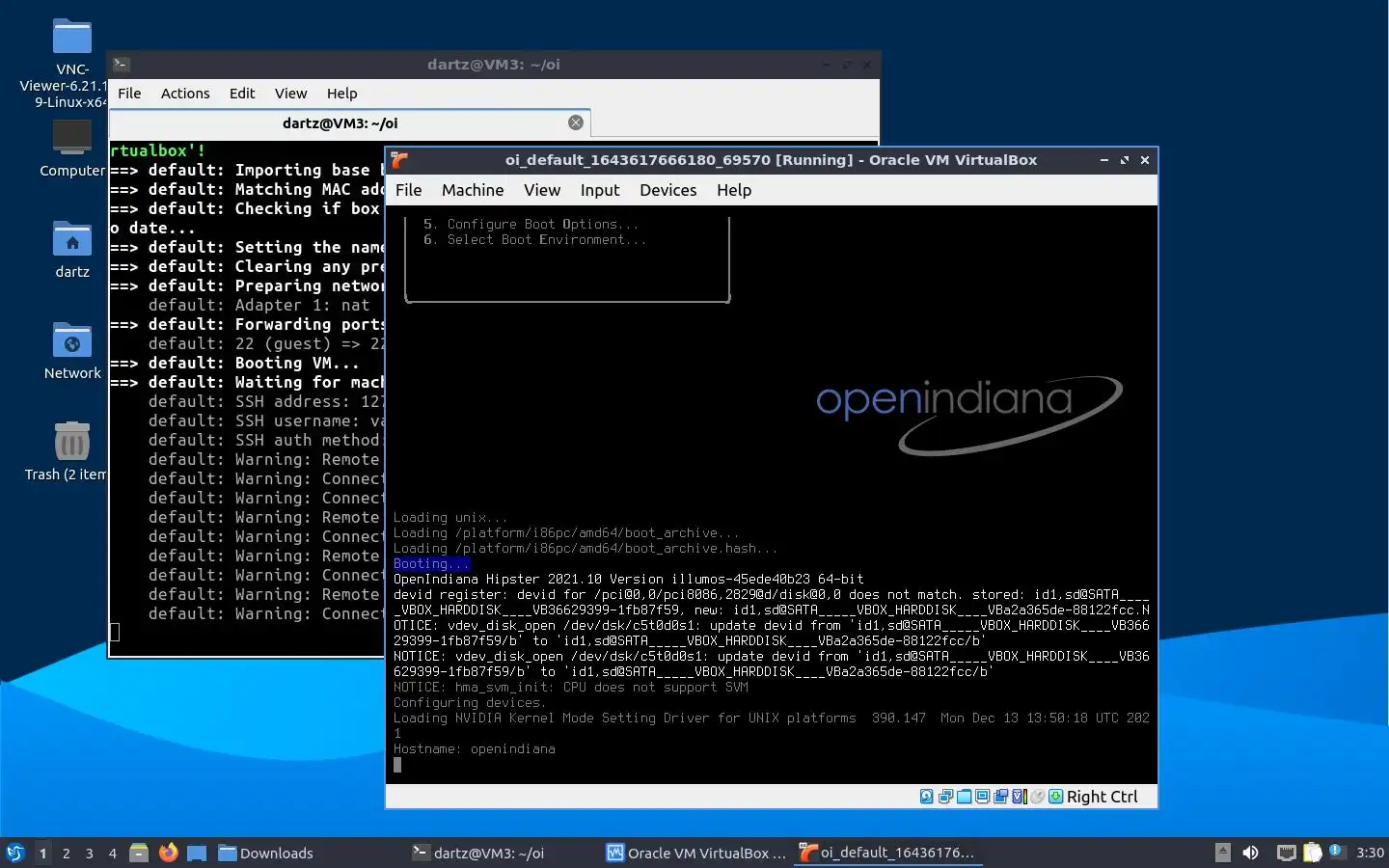Launch Firefox from the taskbar
Viewport: 1389px width, 868px height.
[169, 853]
